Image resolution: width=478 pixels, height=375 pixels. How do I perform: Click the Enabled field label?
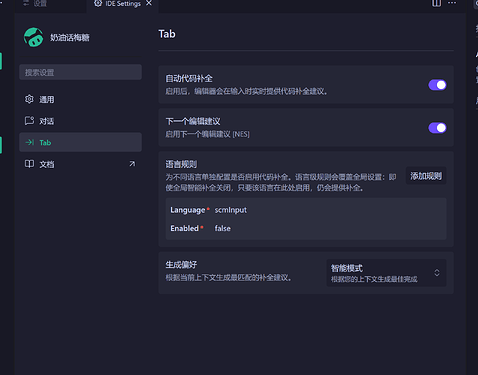[184, 228]
